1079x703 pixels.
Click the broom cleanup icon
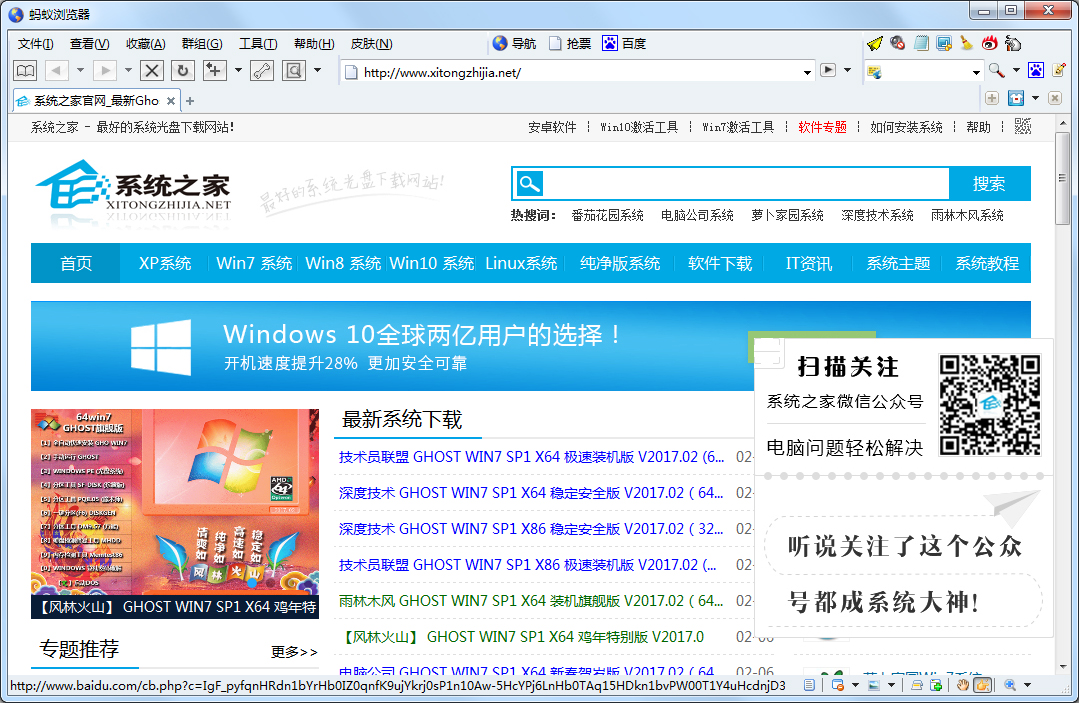[966, 43]
